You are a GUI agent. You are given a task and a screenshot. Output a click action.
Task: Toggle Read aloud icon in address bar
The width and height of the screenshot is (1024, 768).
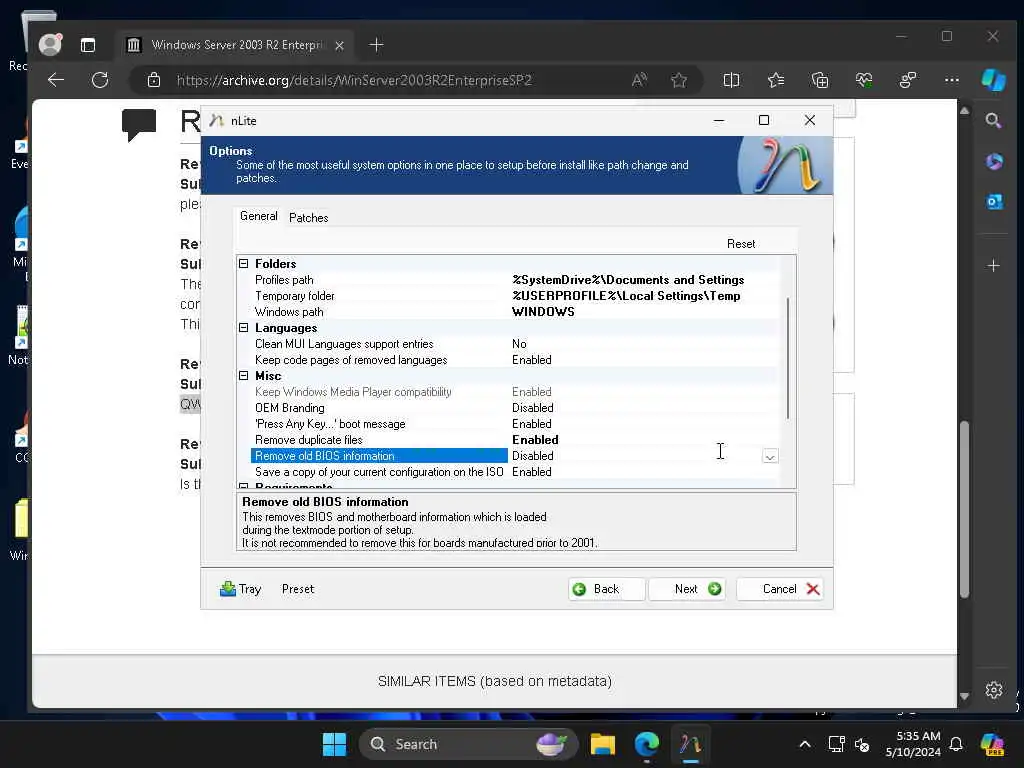[x=639, y=80]
